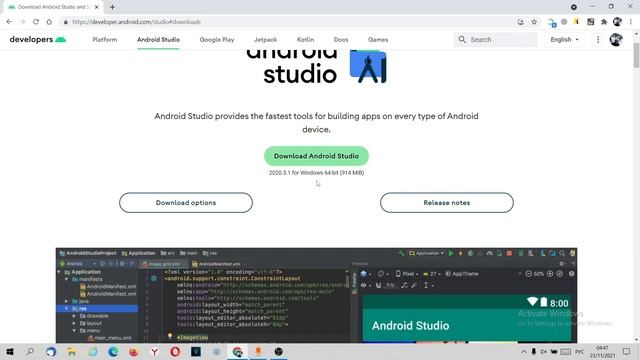The height and width of the screenshot is (360, 640).
Task: Click the Android Studio IDE screenshot image
Action: click(x=316, y=295)
